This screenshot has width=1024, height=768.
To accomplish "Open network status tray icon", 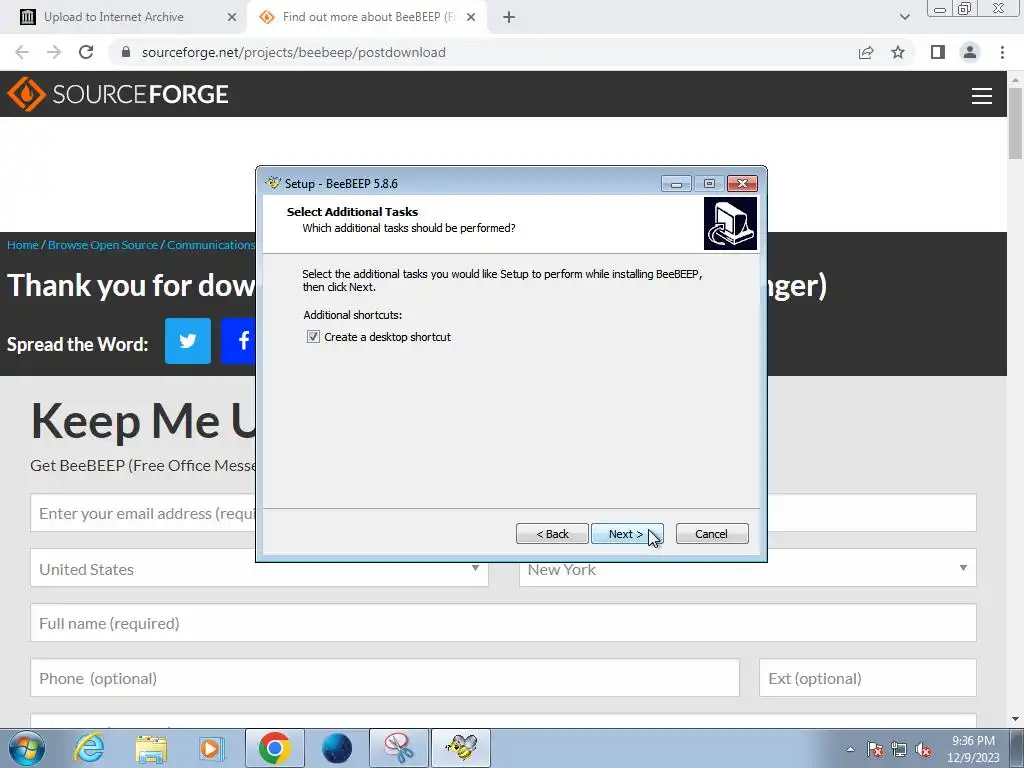I will click(899, 749).
